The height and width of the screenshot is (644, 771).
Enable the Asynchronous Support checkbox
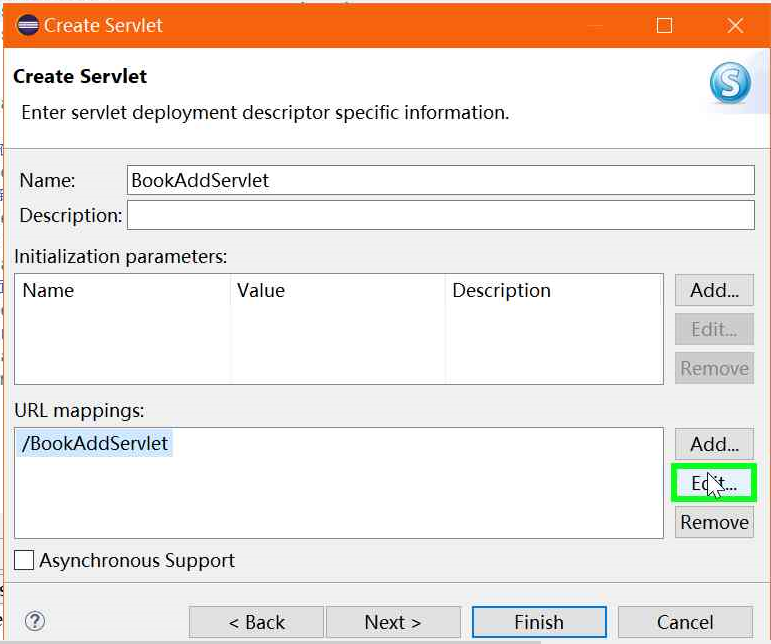pos(25,560)
